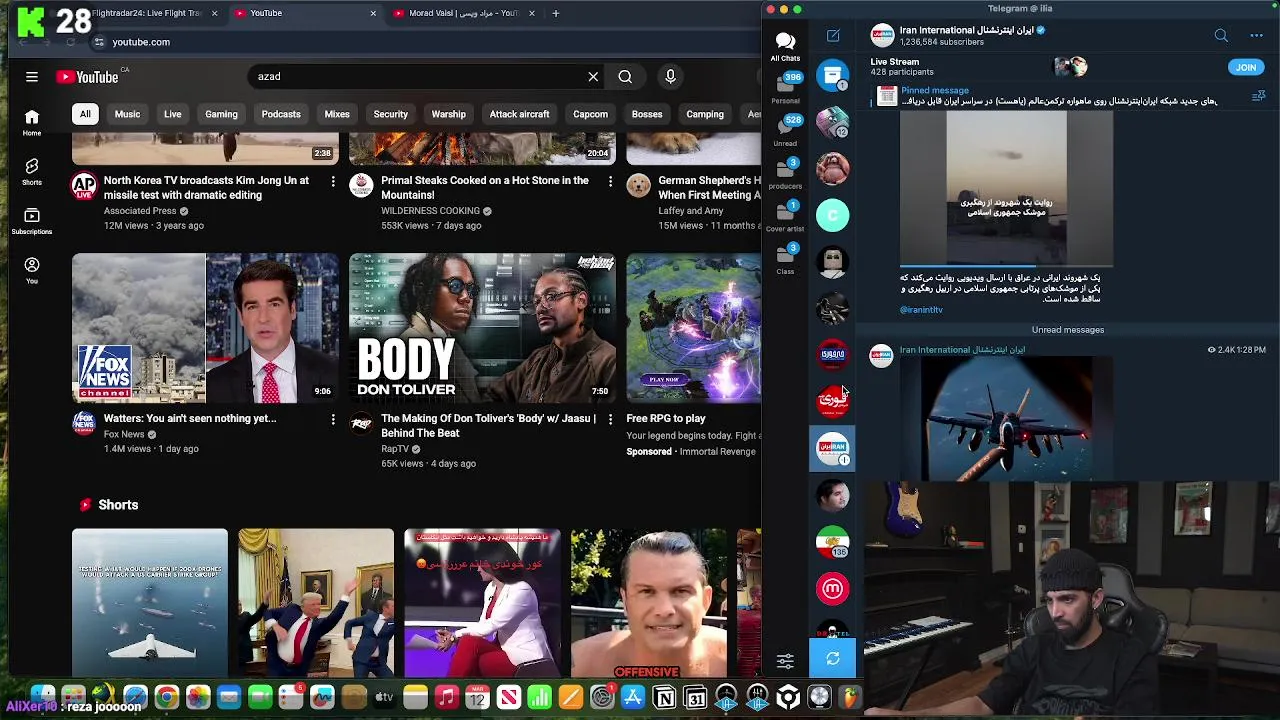
Task: Open the Fox News Watters video thumbnail
Action: [x=205, y=328]
